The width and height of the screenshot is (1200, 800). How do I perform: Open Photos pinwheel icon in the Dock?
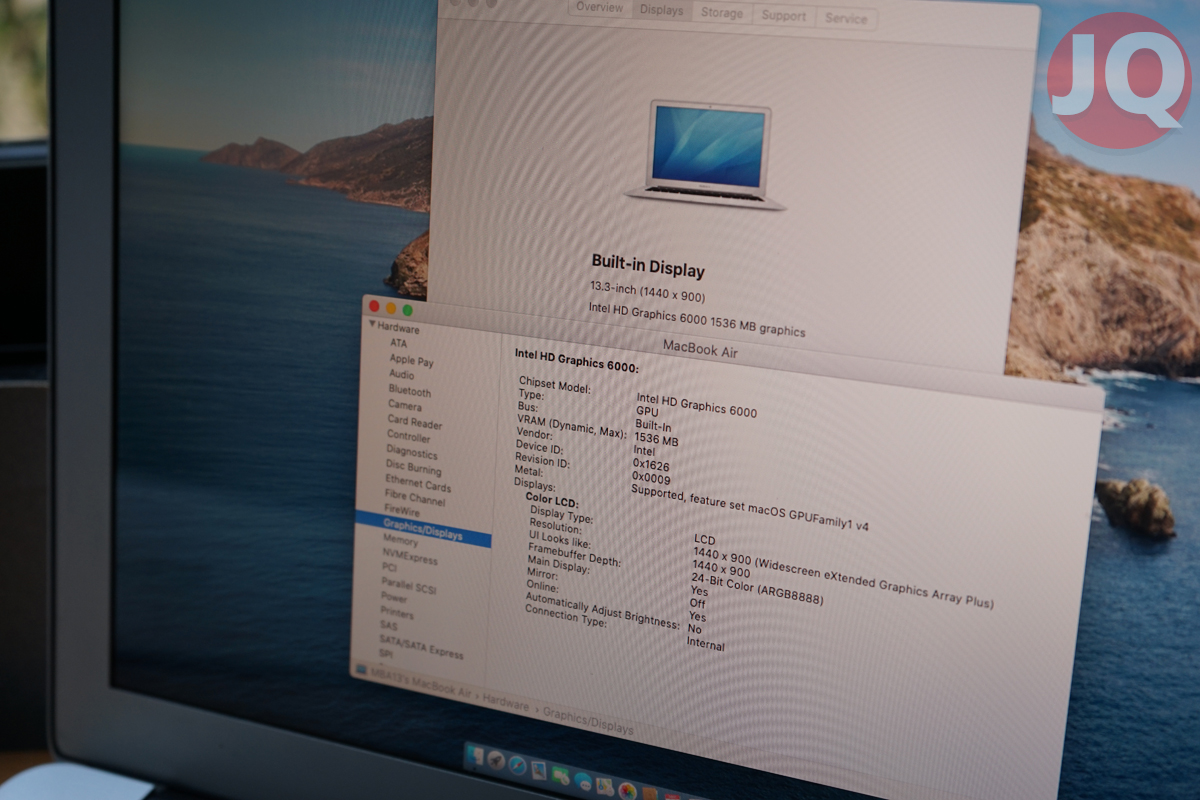click(628, 791)
